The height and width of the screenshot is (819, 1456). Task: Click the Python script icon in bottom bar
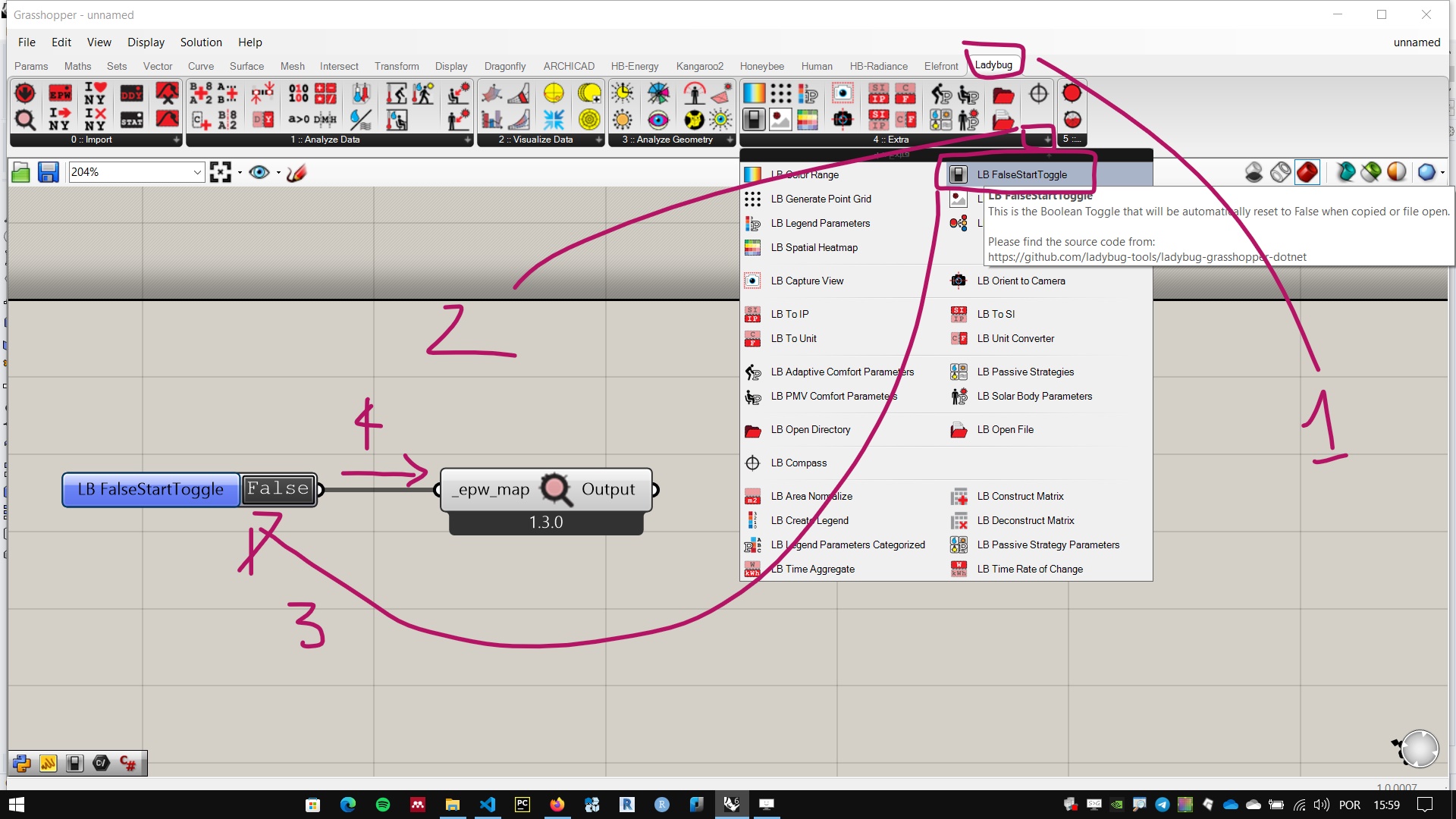(x=21, y=763)
